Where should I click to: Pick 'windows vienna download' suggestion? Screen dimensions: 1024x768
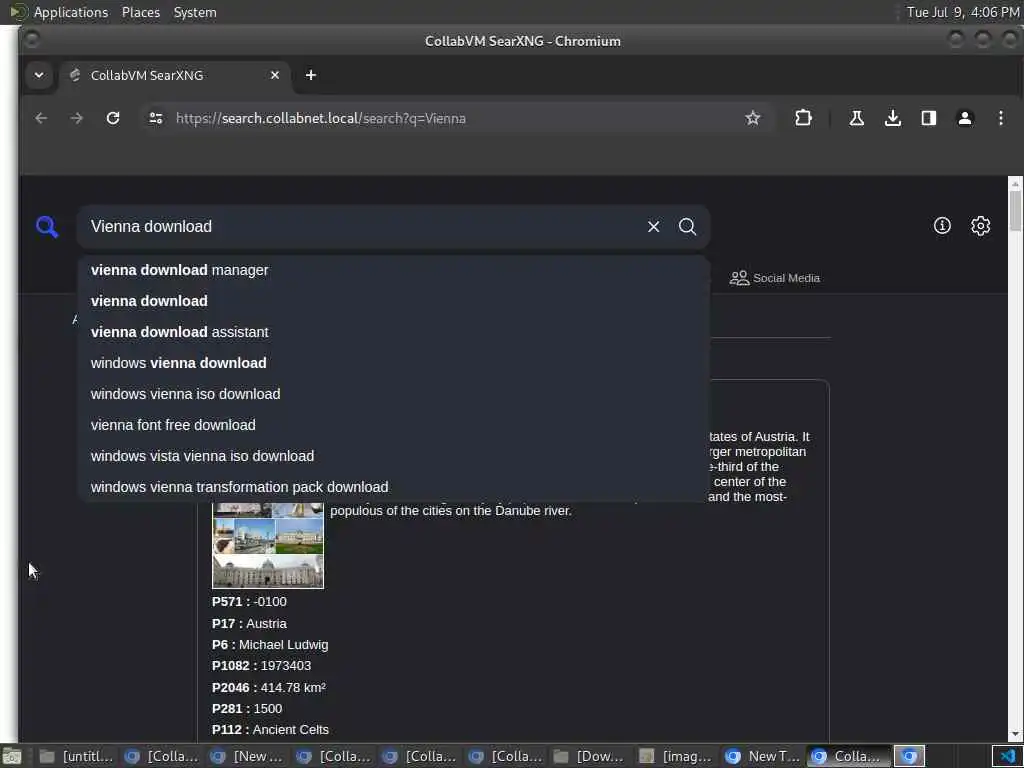[393, 363]
